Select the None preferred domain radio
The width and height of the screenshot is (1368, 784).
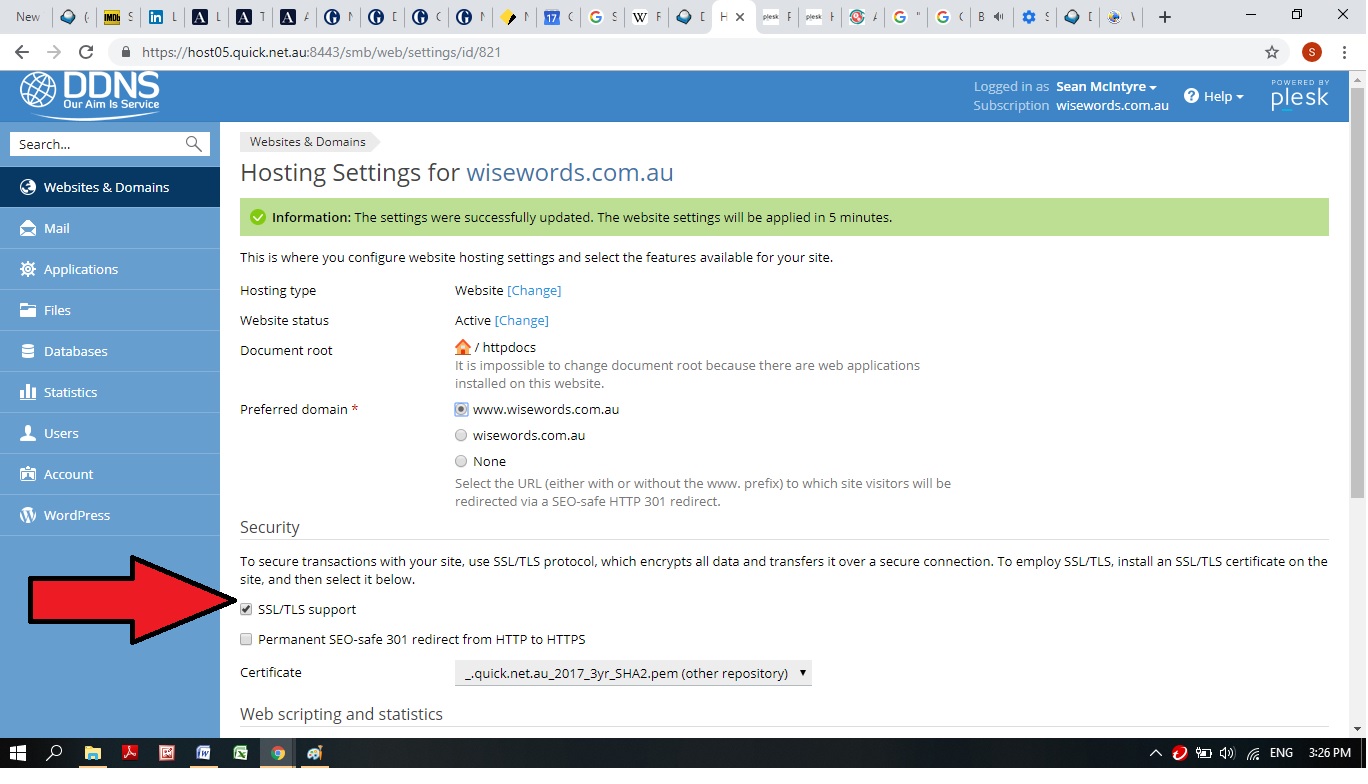click(461, 461)
